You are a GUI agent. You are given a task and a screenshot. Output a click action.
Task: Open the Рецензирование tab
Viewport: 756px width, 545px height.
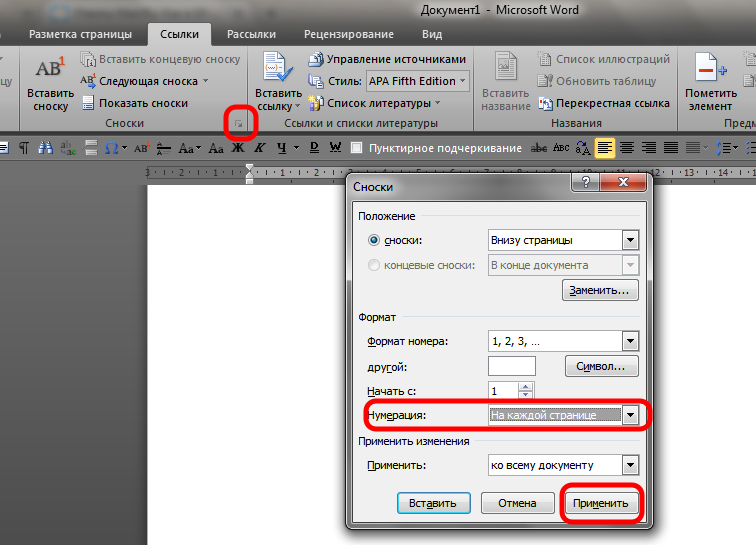point(349,34)
